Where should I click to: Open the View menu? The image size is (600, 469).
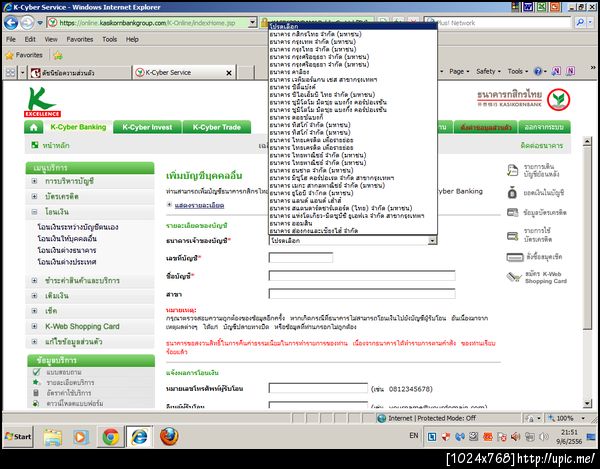pos(51,39)
